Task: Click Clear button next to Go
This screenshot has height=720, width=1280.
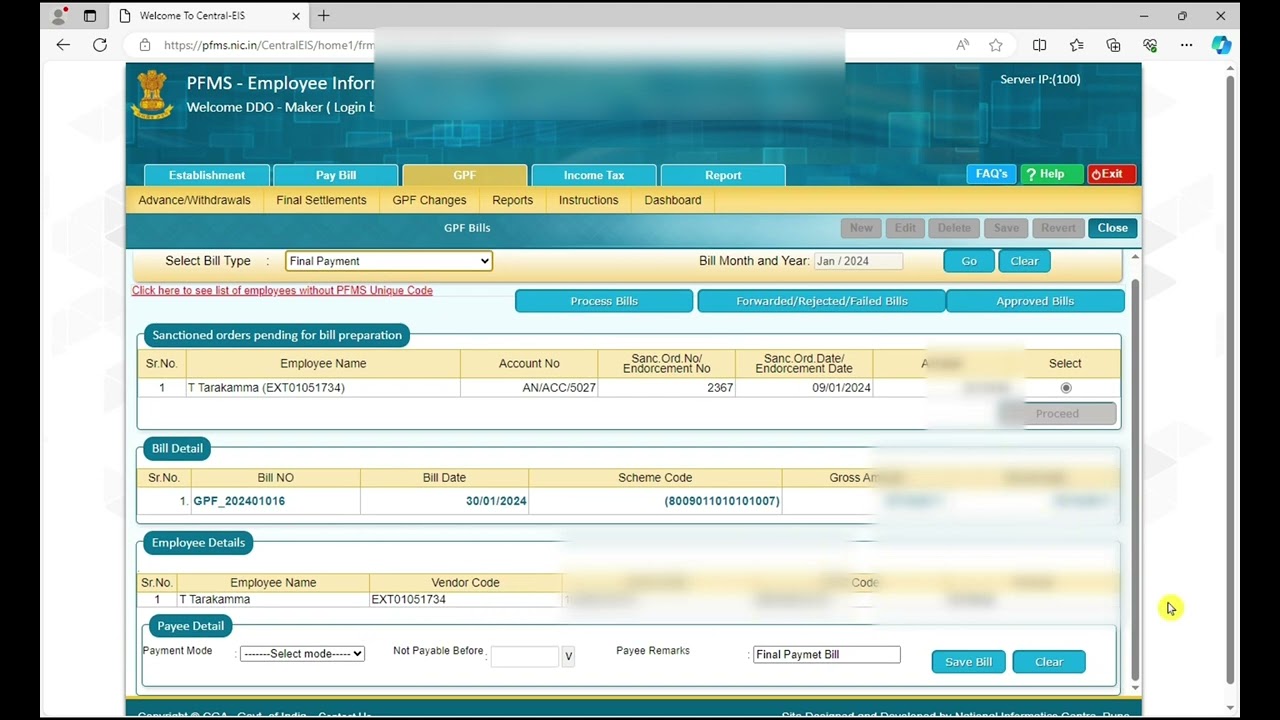Action: 1024,261
